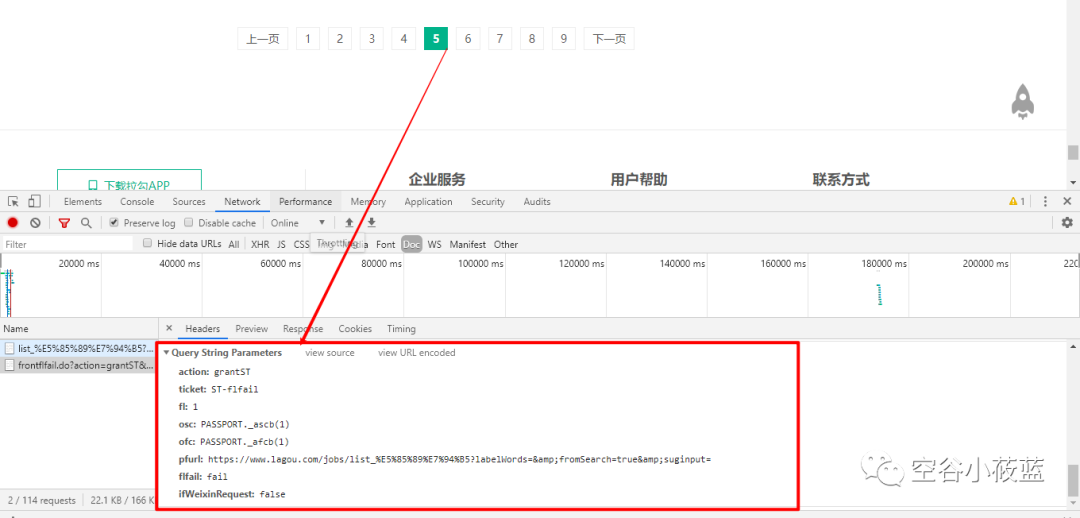1080x518 pixels.
Task: Go to next page 下一页
Action: coord(609,39)
